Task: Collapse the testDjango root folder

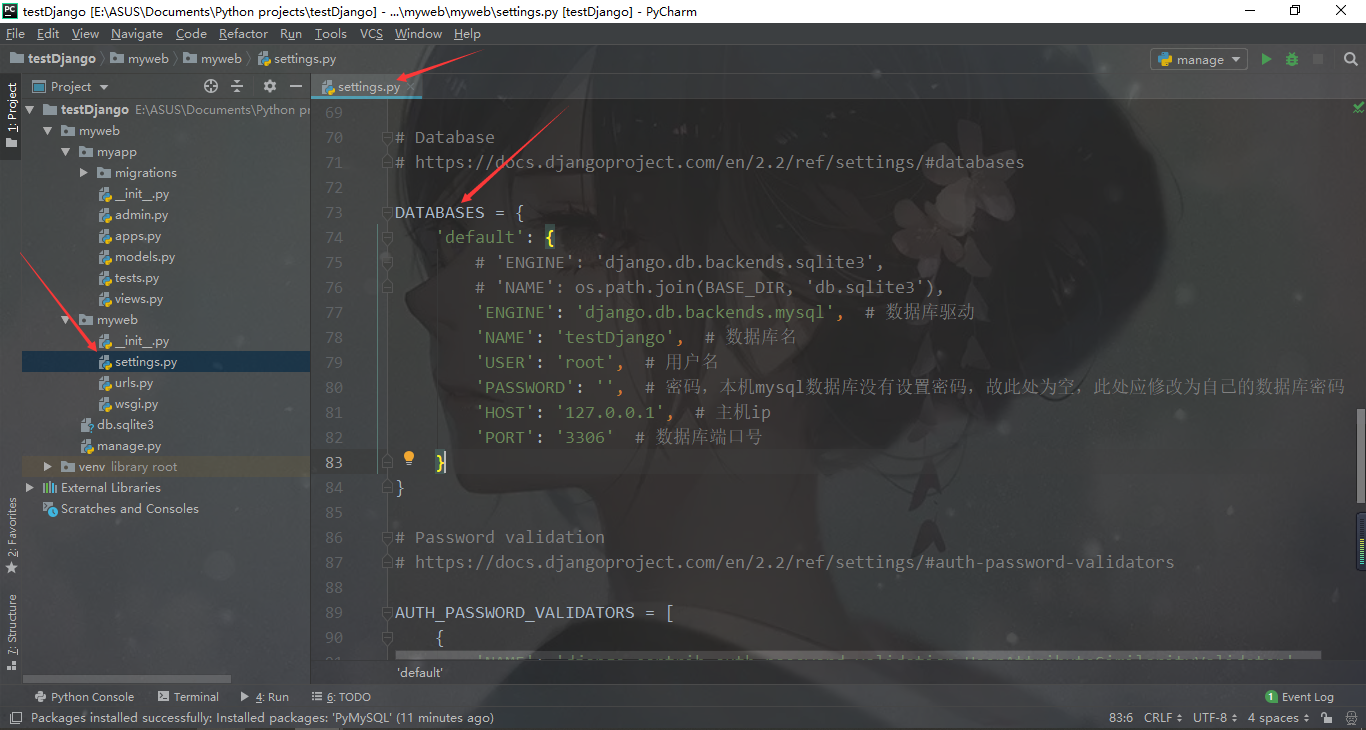Action: 30,109
